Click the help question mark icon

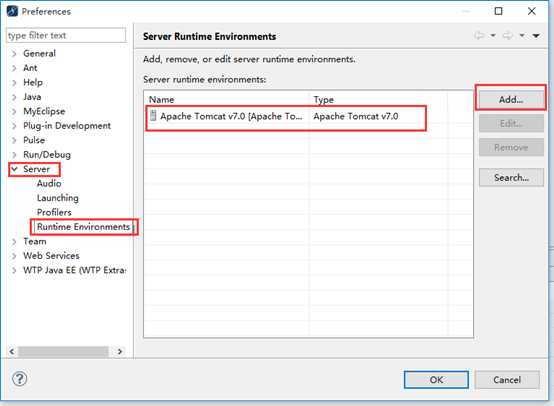19,379
